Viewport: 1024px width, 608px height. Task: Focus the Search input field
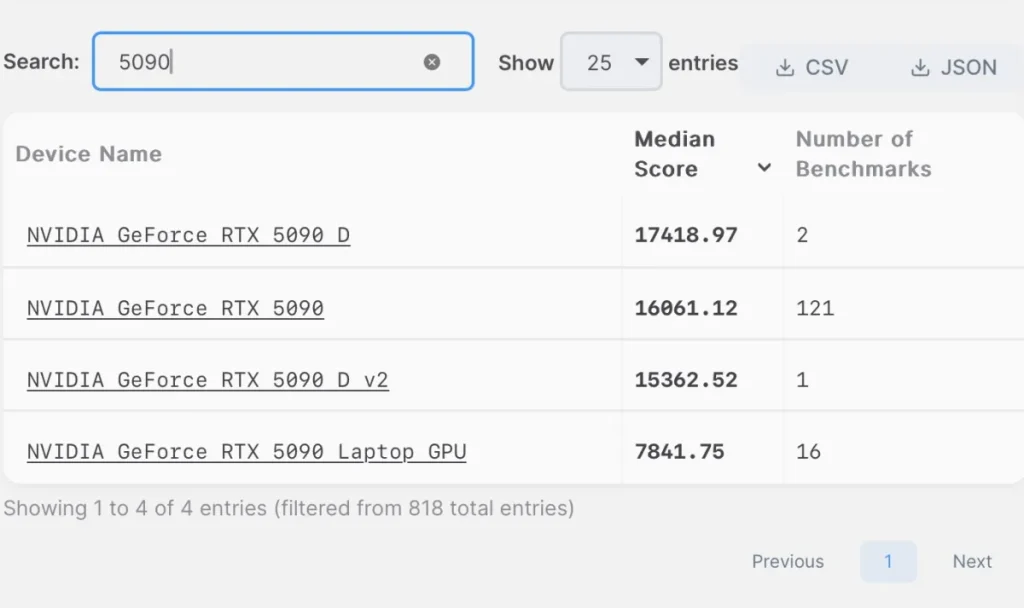(283, 61)
